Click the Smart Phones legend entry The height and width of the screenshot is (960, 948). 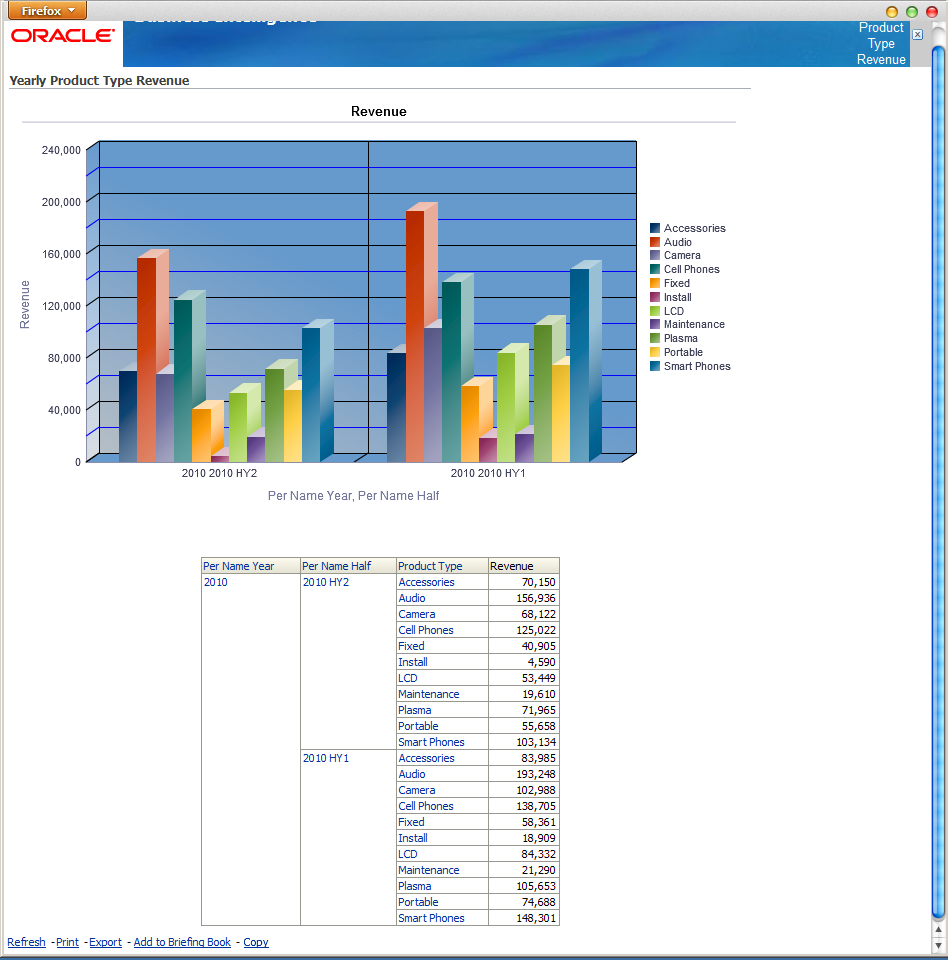(x=698, y=366)
